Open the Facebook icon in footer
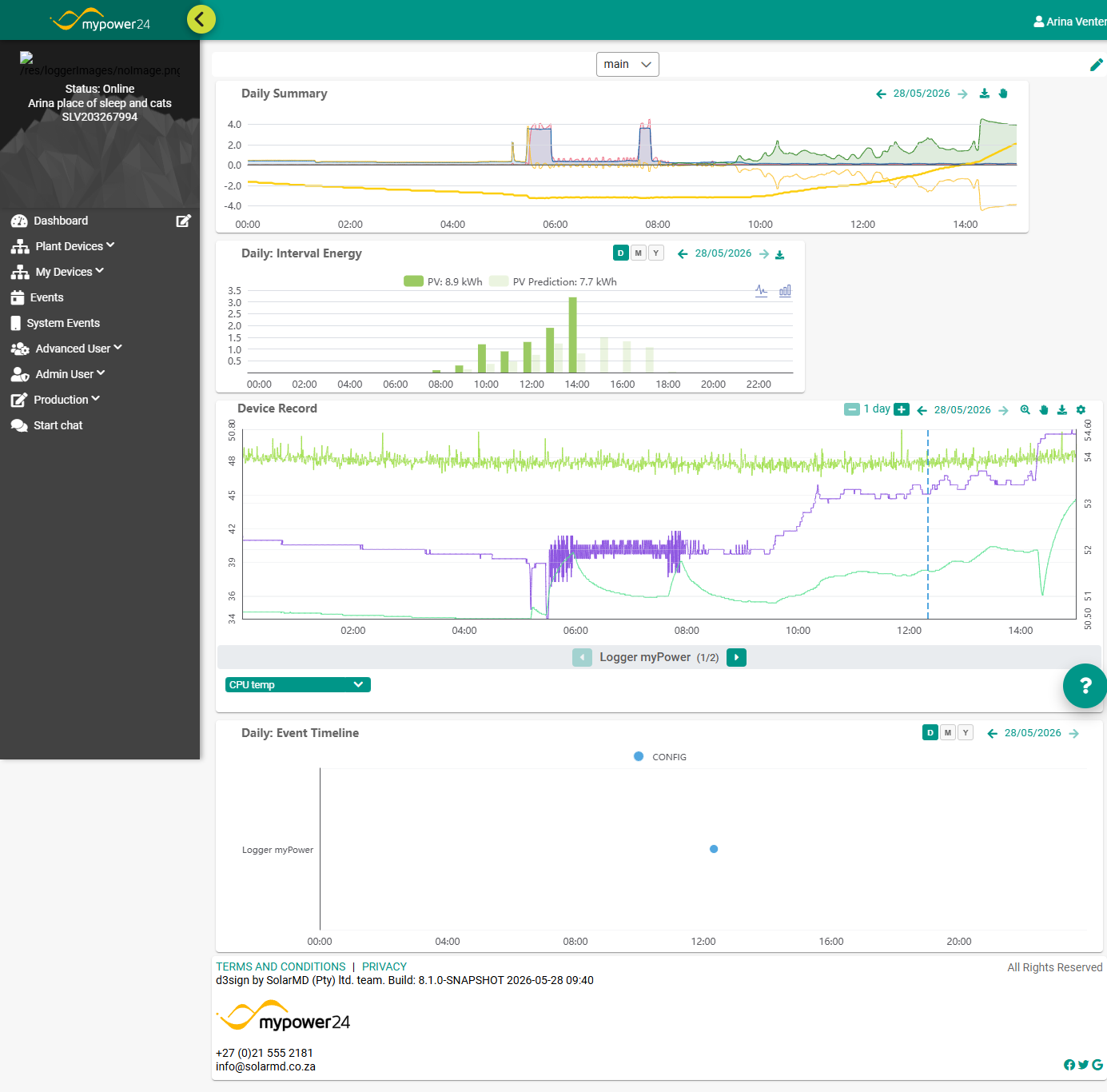 coord(1069,1065)
